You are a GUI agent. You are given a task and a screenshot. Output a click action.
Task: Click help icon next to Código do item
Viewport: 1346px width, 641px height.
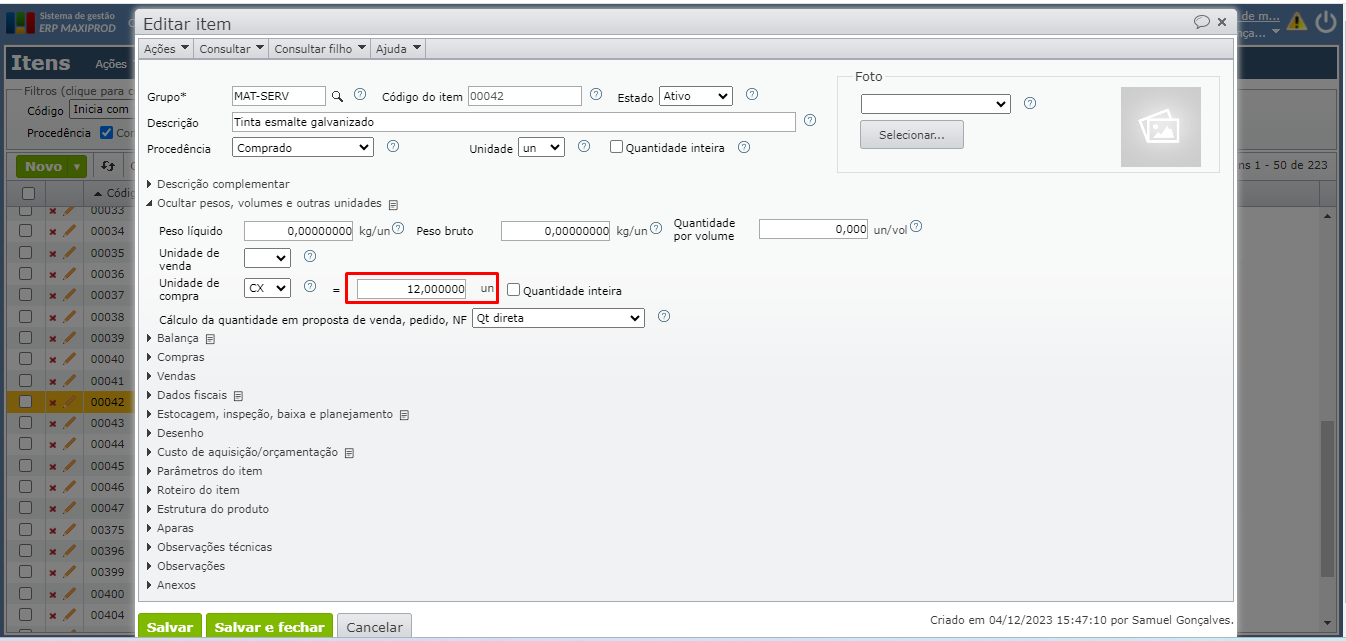coord(596,95)
